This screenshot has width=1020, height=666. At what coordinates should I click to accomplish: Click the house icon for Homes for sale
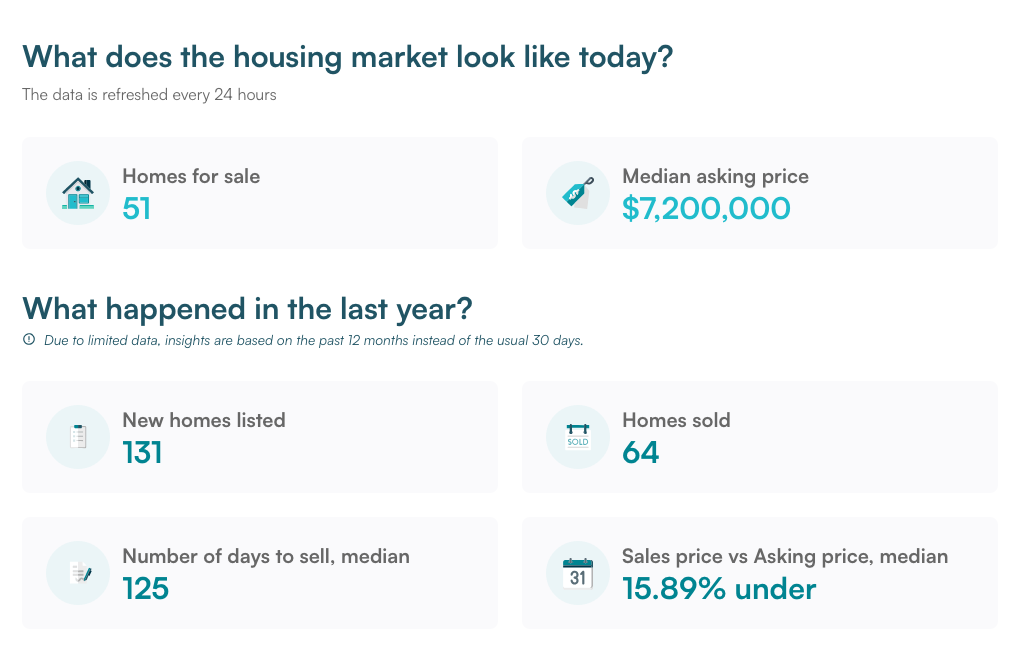click(x=78, y=193)
